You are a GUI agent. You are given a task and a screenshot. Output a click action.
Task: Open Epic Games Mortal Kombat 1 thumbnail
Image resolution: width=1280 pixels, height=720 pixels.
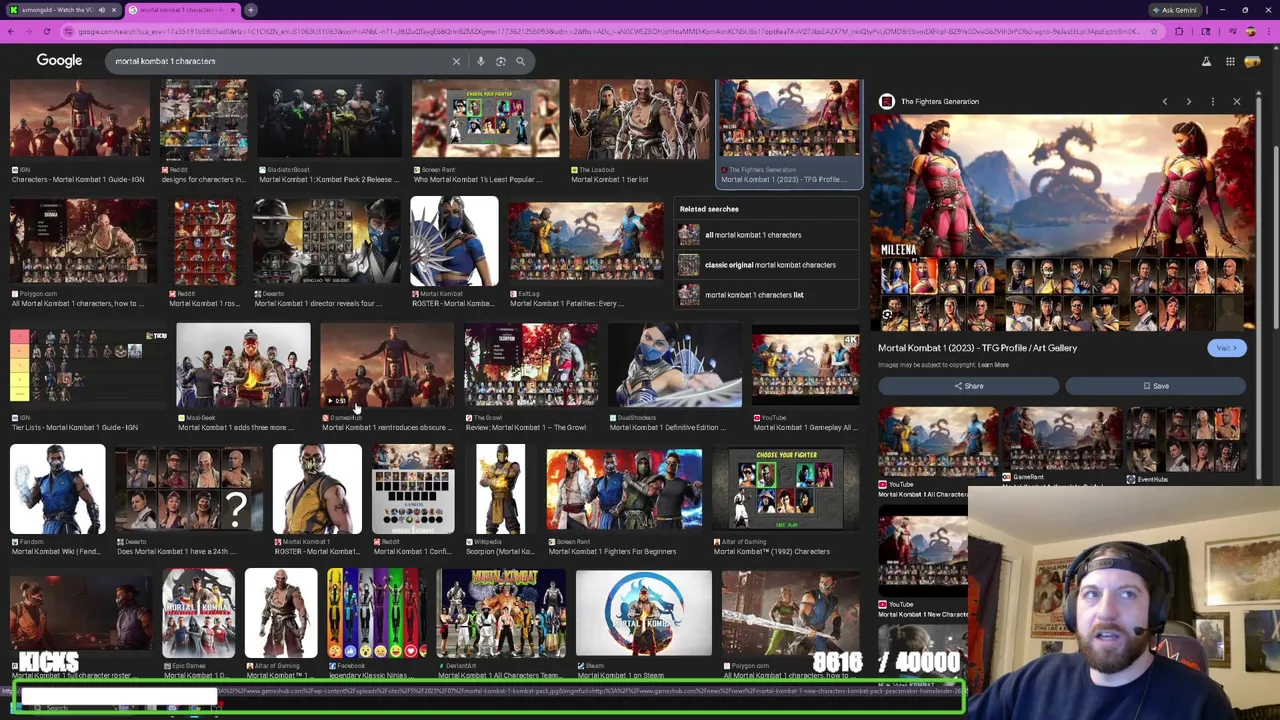(199, 613)
